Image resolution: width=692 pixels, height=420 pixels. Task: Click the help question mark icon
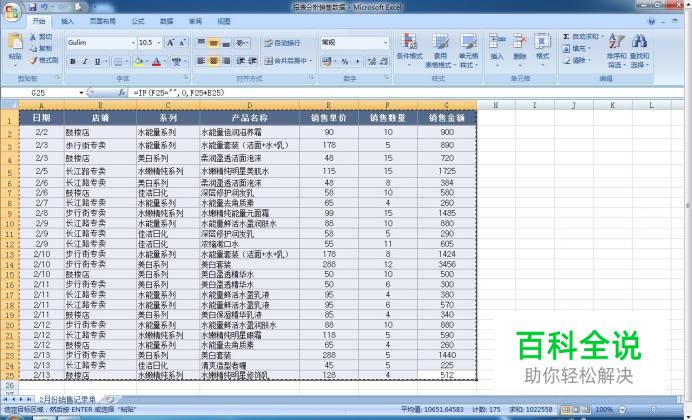[x=651, y=21]
